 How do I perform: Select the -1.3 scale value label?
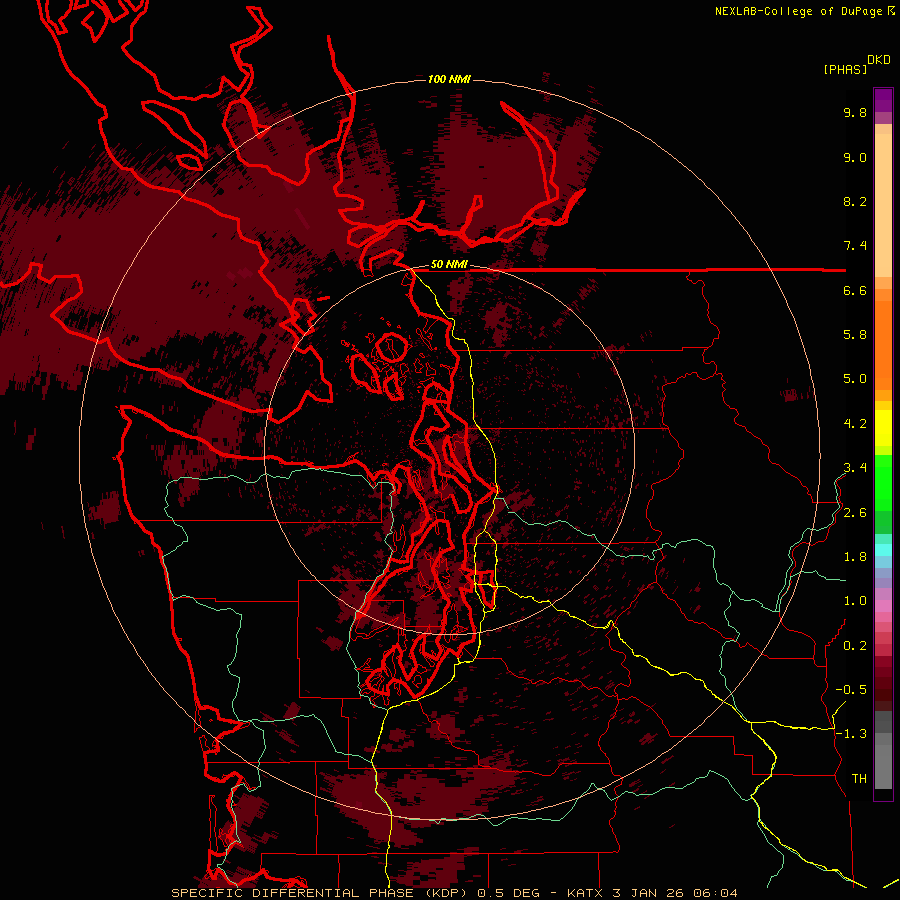click(851, 734)
